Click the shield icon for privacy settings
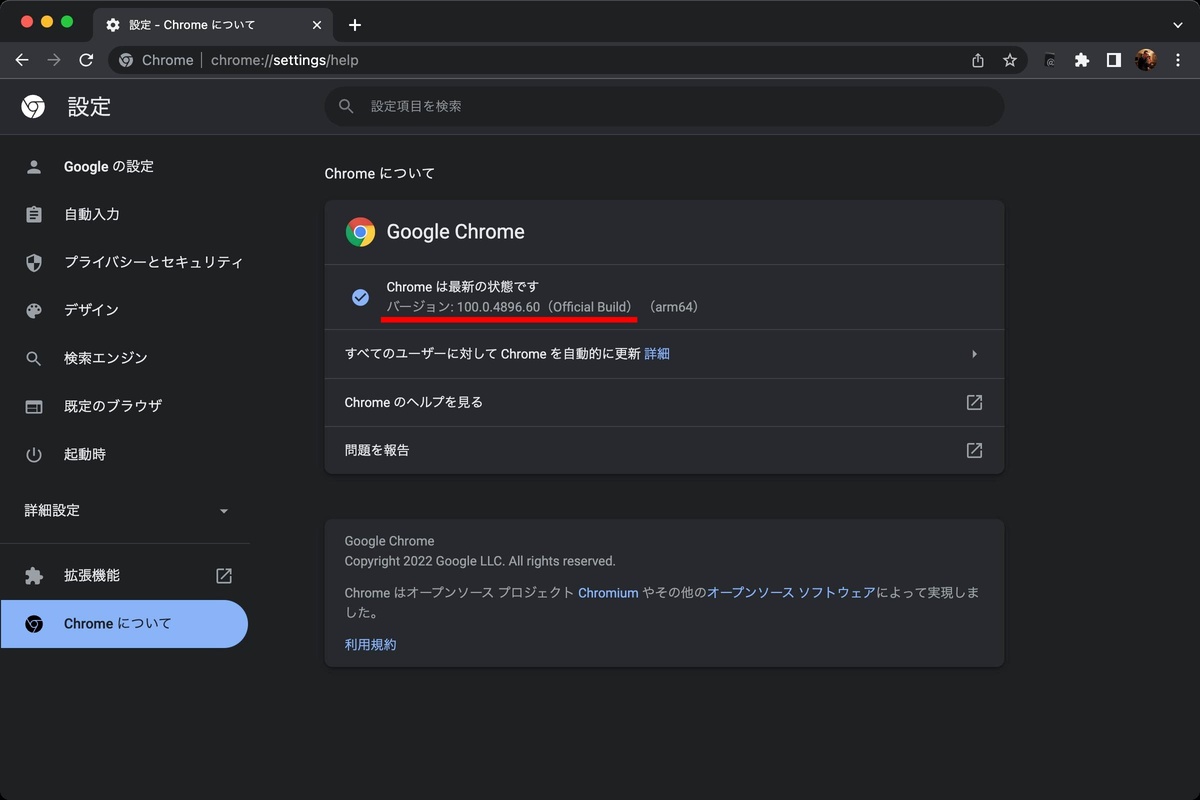Screen dimensions: 1200x800 pos(34,263)
